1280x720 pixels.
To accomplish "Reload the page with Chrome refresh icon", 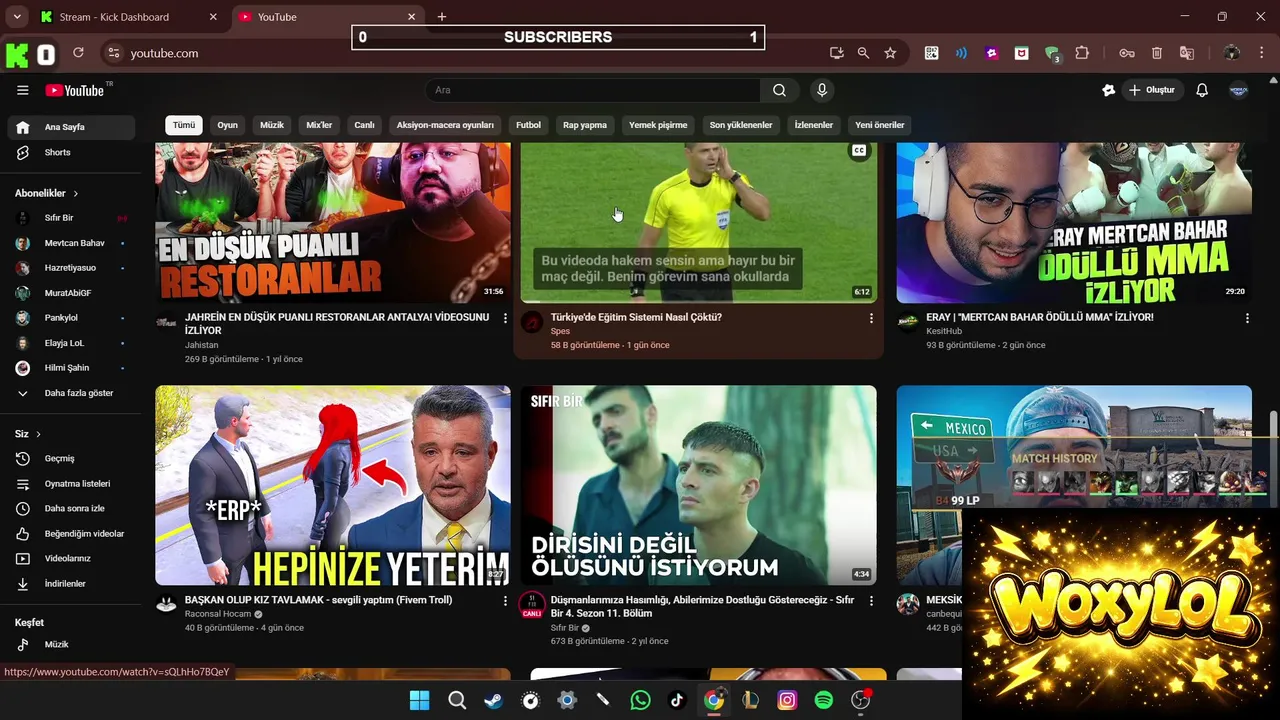I will coord(78,53).
